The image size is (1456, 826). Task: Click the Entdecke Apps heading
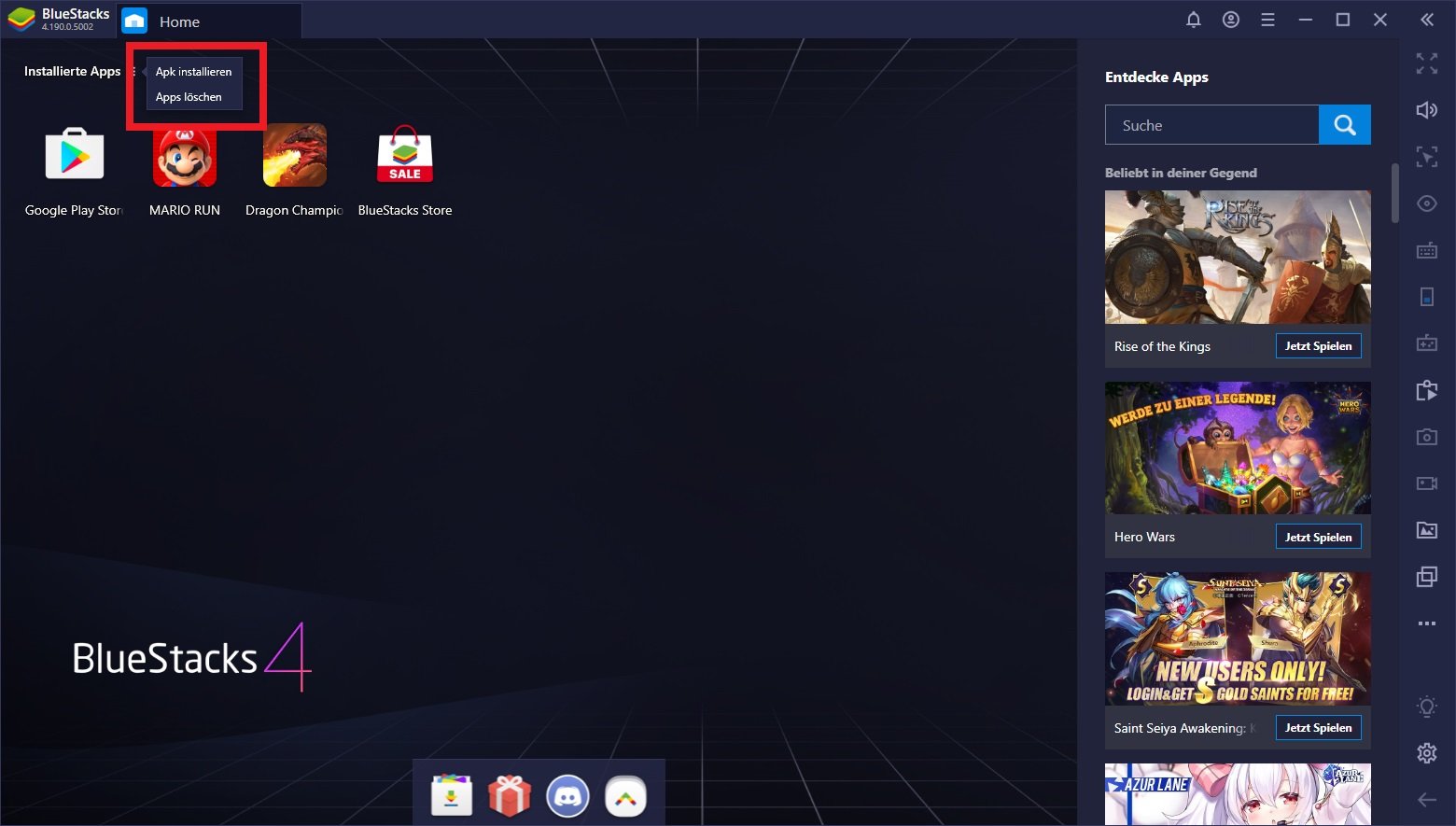click(x=1156, y=77)
